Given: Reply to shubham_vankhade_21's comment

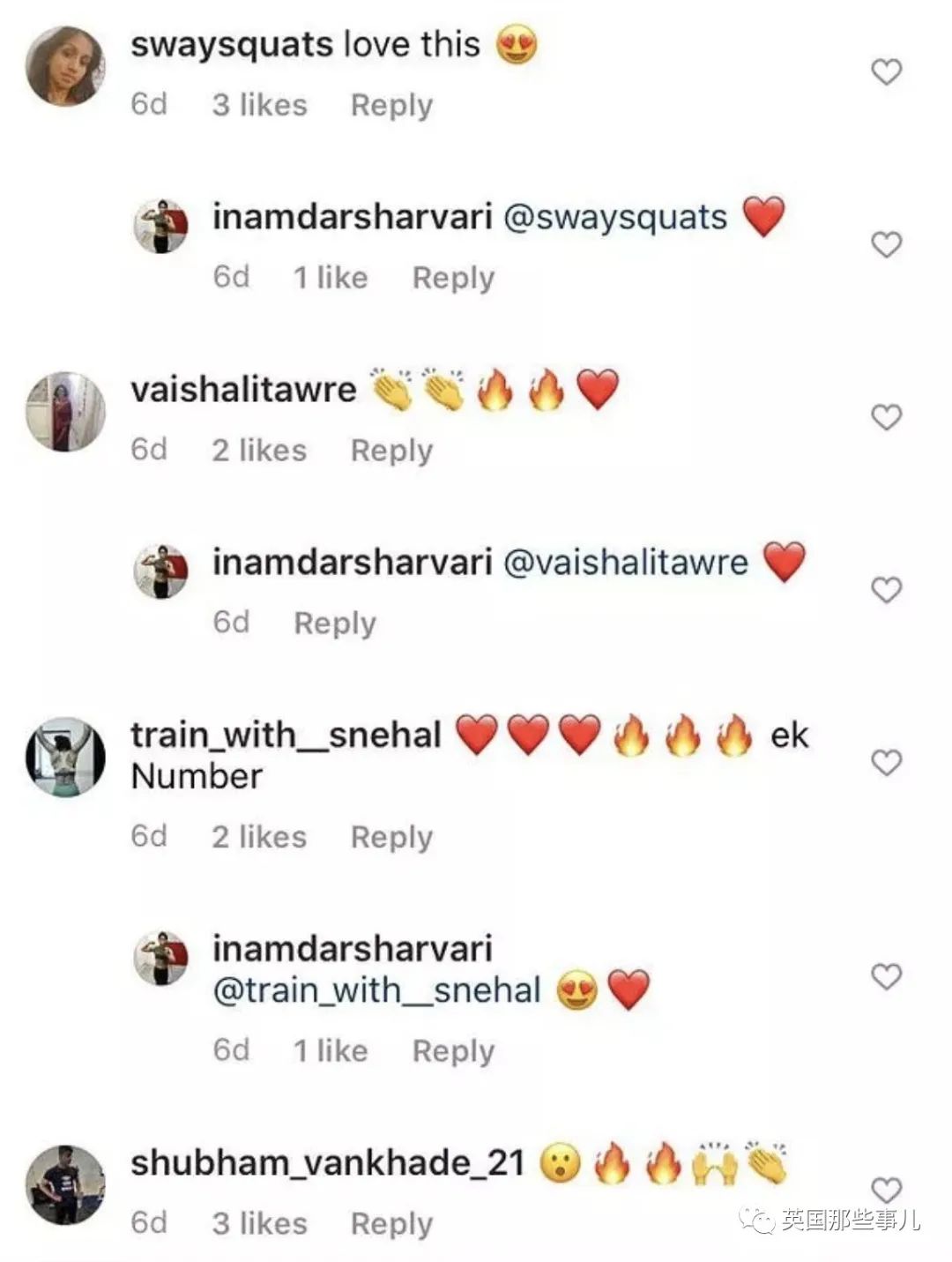Looking at the screenshot, I should tap(391, 1224).
